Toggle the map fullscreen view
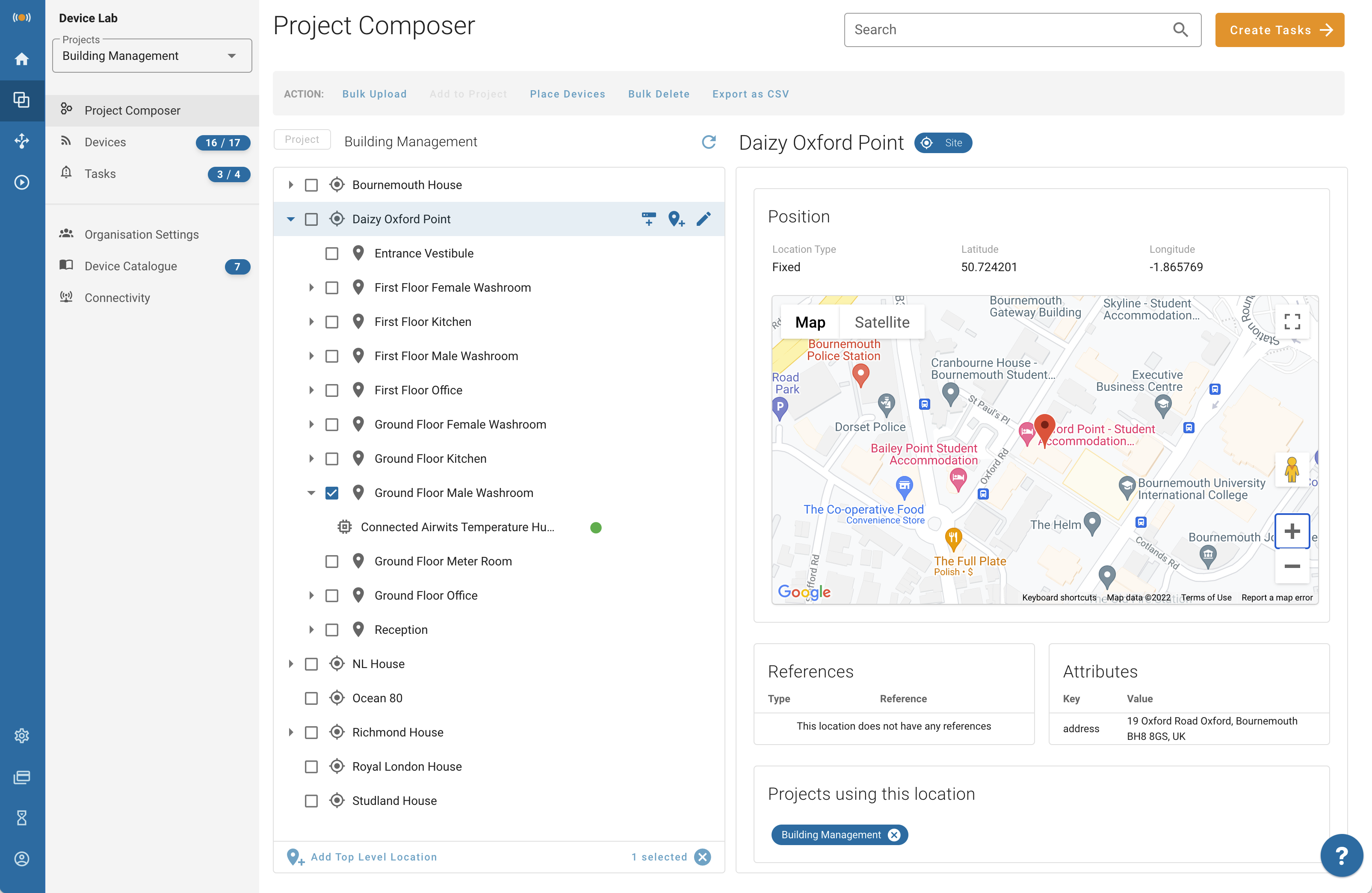 pos(1292,322)
